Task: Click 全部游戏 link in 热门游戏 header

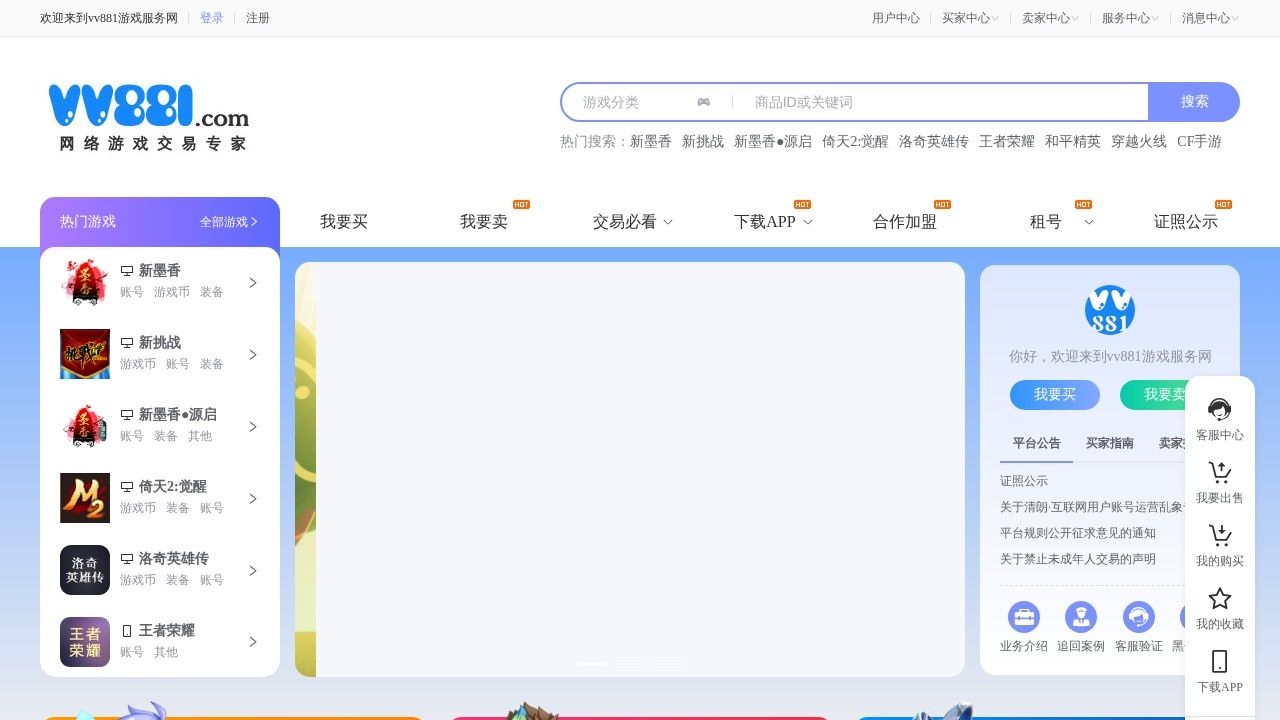Action: 229,222
